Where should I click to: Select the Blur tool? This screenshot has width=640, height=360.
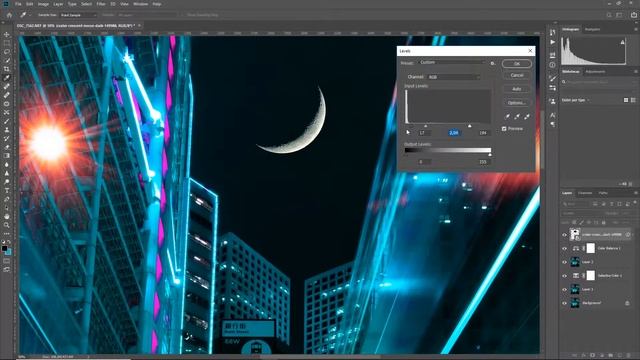[x=7, y=164]
